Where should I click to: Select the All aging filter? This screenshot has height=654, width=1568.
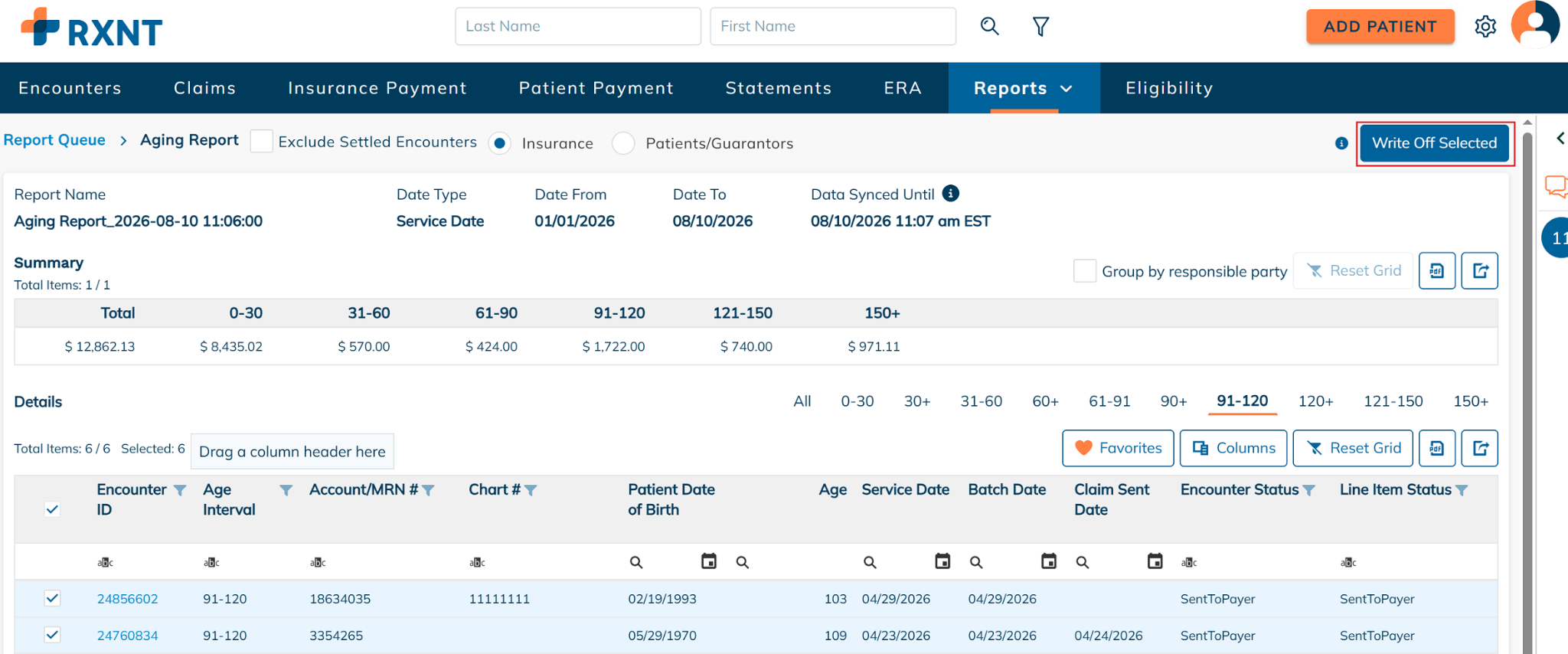click(802, 401)
